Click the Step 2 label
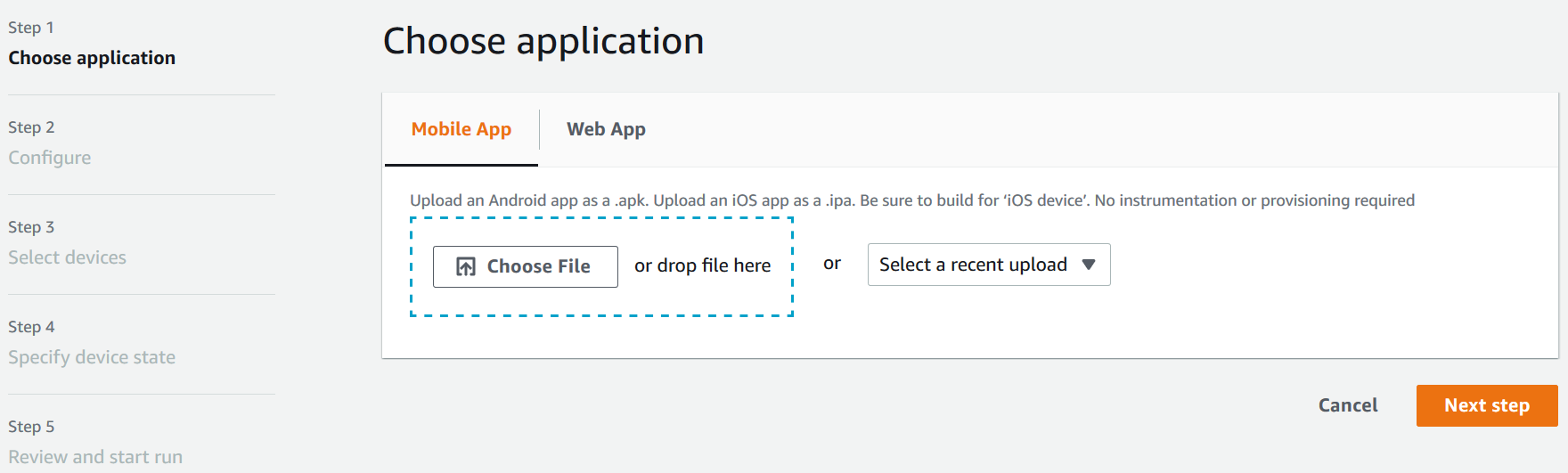The image size is (1568, 473). point(31,127)
